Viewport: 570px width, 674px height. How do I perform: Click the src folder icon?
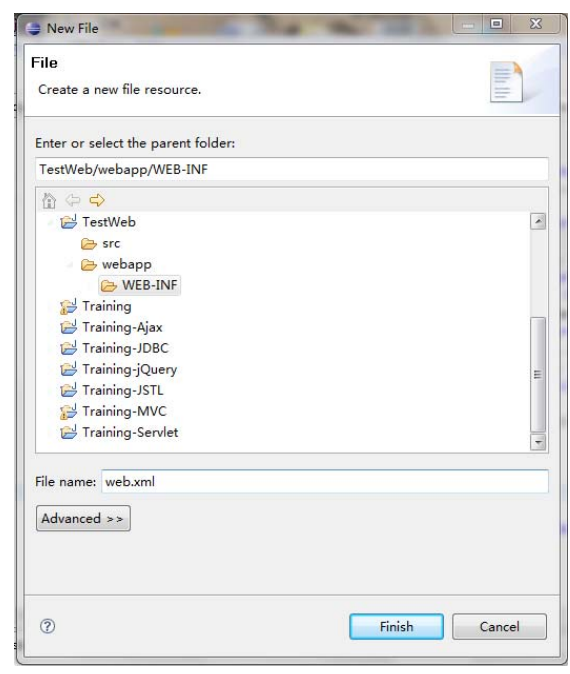point(89,244)
